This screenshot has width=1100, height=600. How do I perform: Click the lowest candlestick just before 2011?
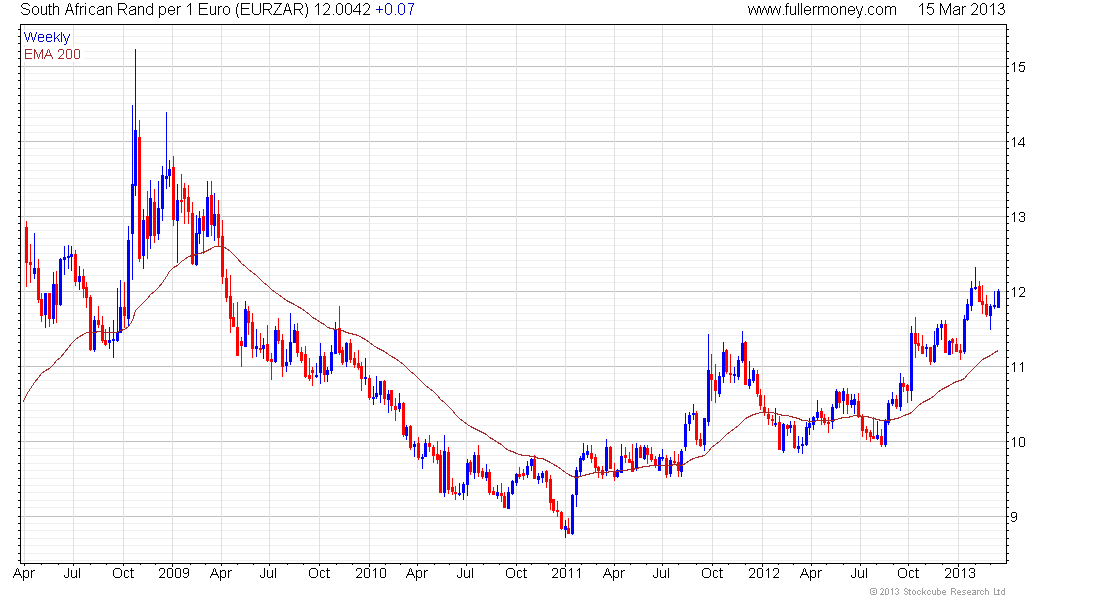pos(568,527)
